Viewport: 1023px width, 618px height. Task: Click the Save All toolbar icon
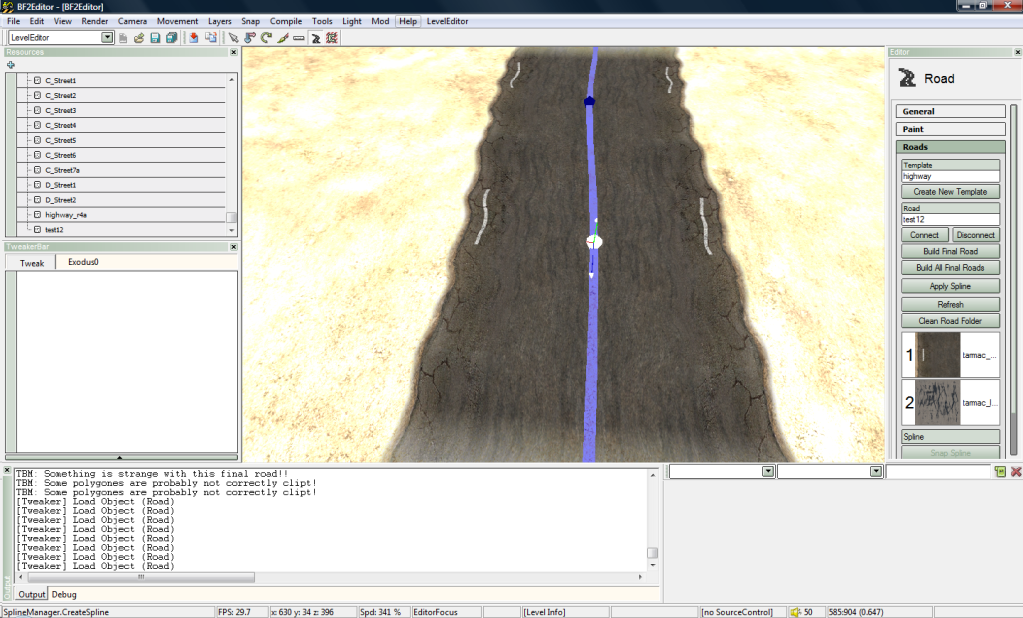tap(172, 38)
